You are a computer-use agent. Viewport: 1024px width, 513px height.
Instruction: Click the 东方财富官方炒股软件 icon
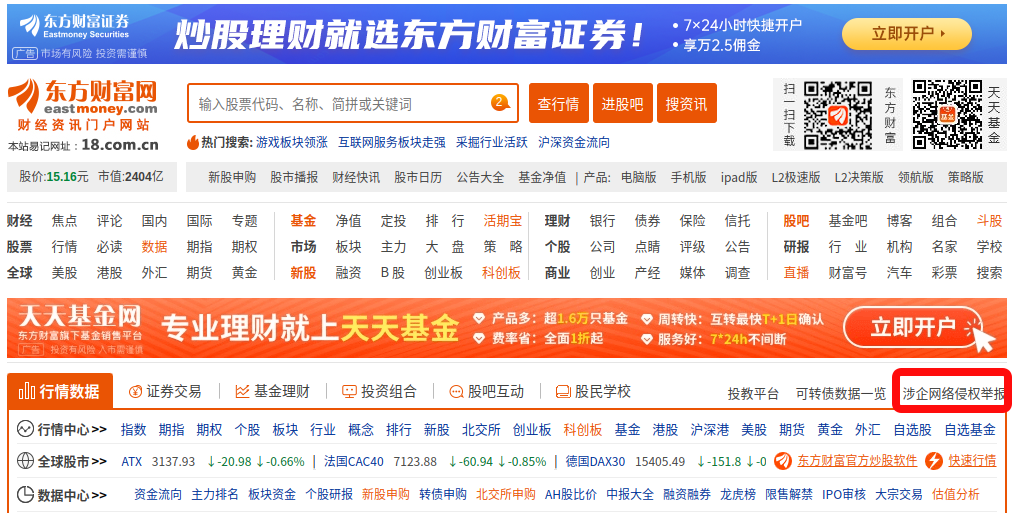(784, 461)
